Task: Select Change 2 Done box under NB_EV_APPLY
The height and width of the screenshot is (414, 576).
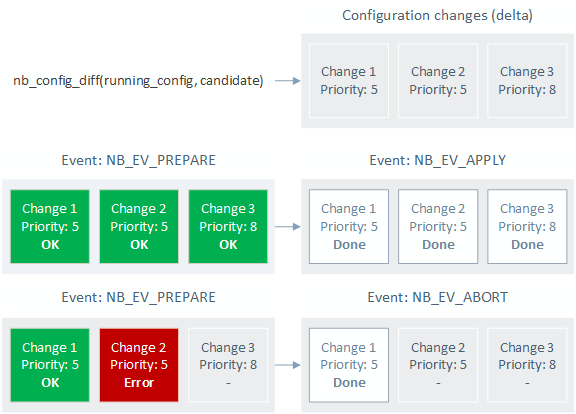Action: point(438,226)
